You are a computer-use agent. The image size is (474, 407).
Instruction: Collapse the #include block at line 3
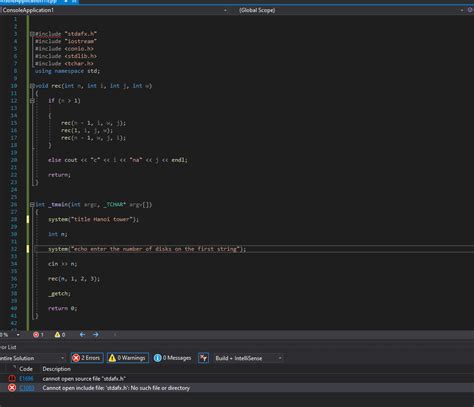coord(32,34)
